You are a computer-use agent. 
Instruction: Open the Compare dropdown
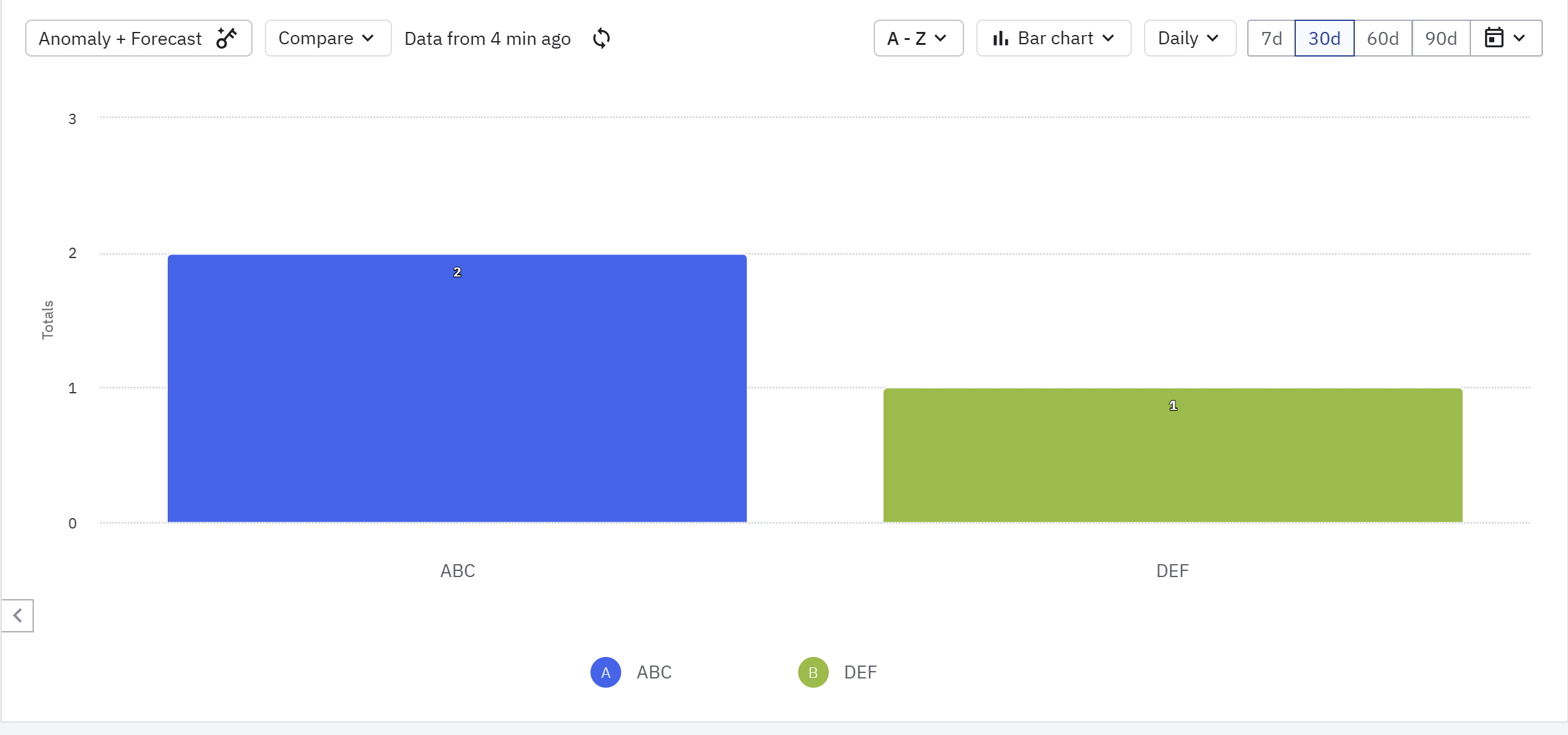[327, 38]
